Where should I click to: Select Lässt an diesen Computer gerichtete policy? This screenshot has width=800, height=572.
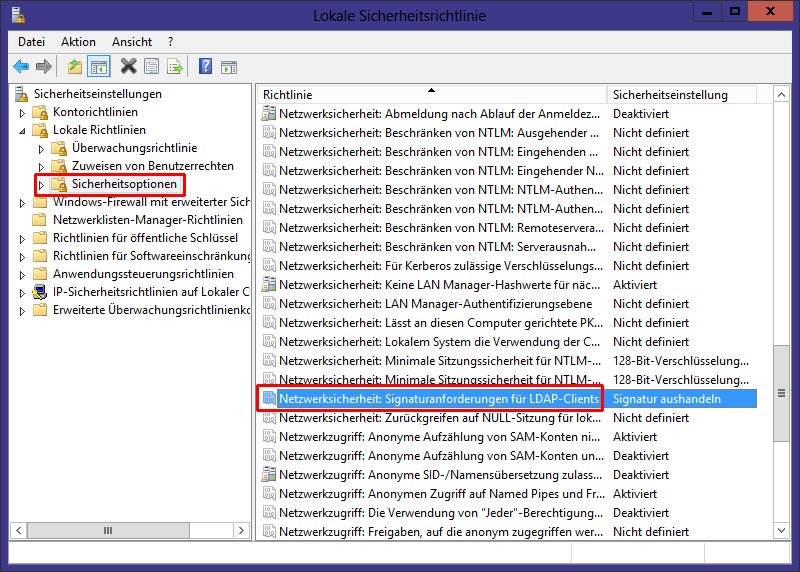coord(441,323)
